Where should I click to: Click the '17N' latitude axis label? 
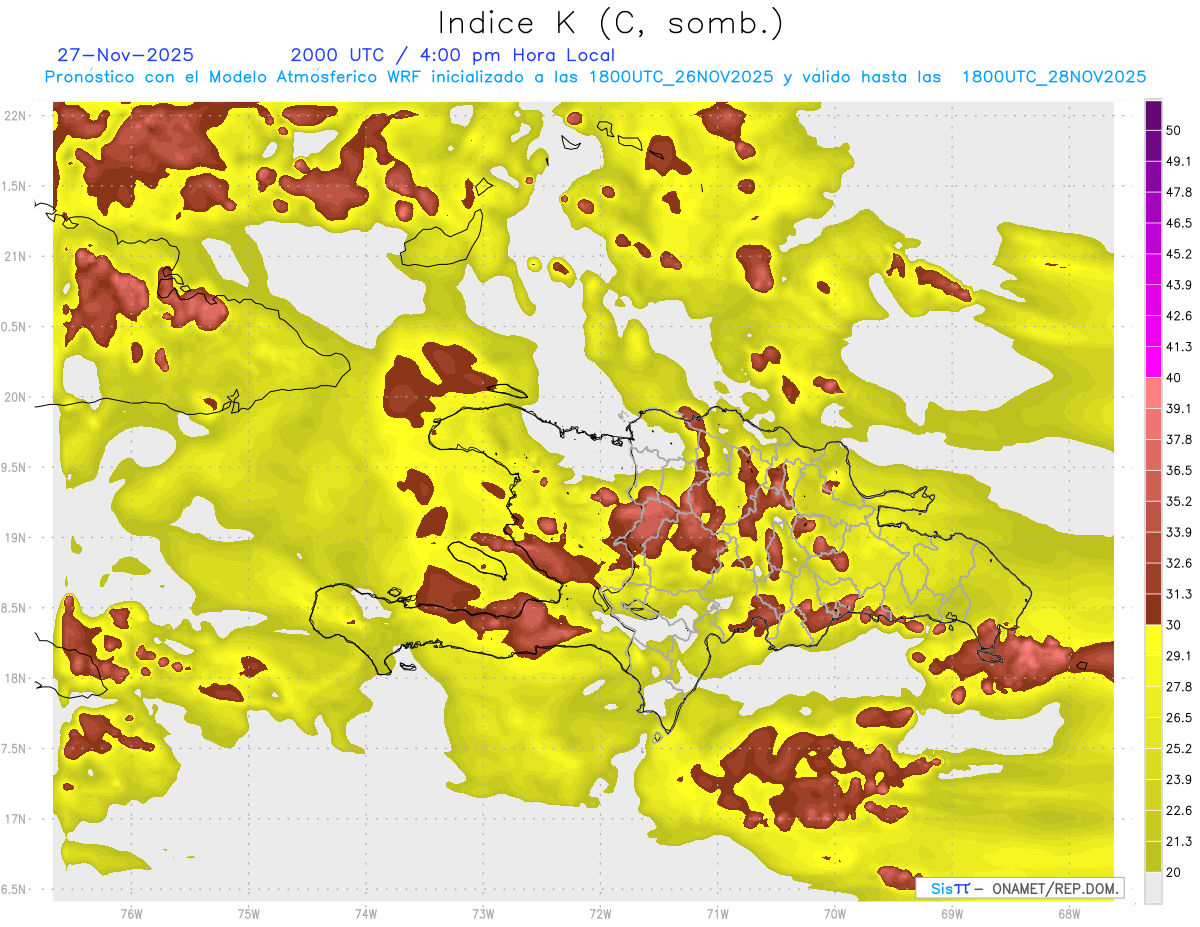(15, 819)
